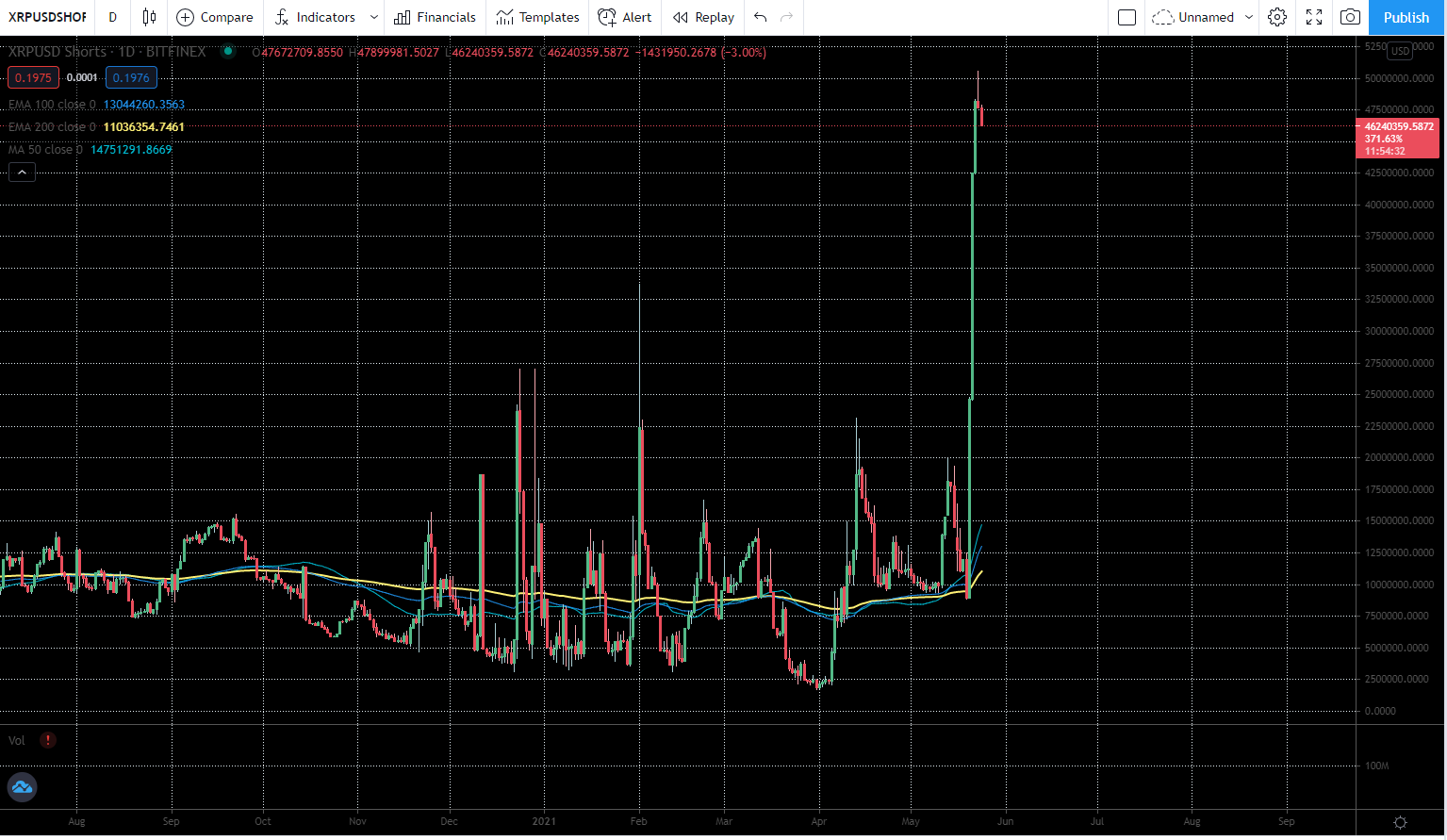Expand the Unnamed layout dropdown chevron
Viewport: 1447px width, 840px height.
[1249, 17]
